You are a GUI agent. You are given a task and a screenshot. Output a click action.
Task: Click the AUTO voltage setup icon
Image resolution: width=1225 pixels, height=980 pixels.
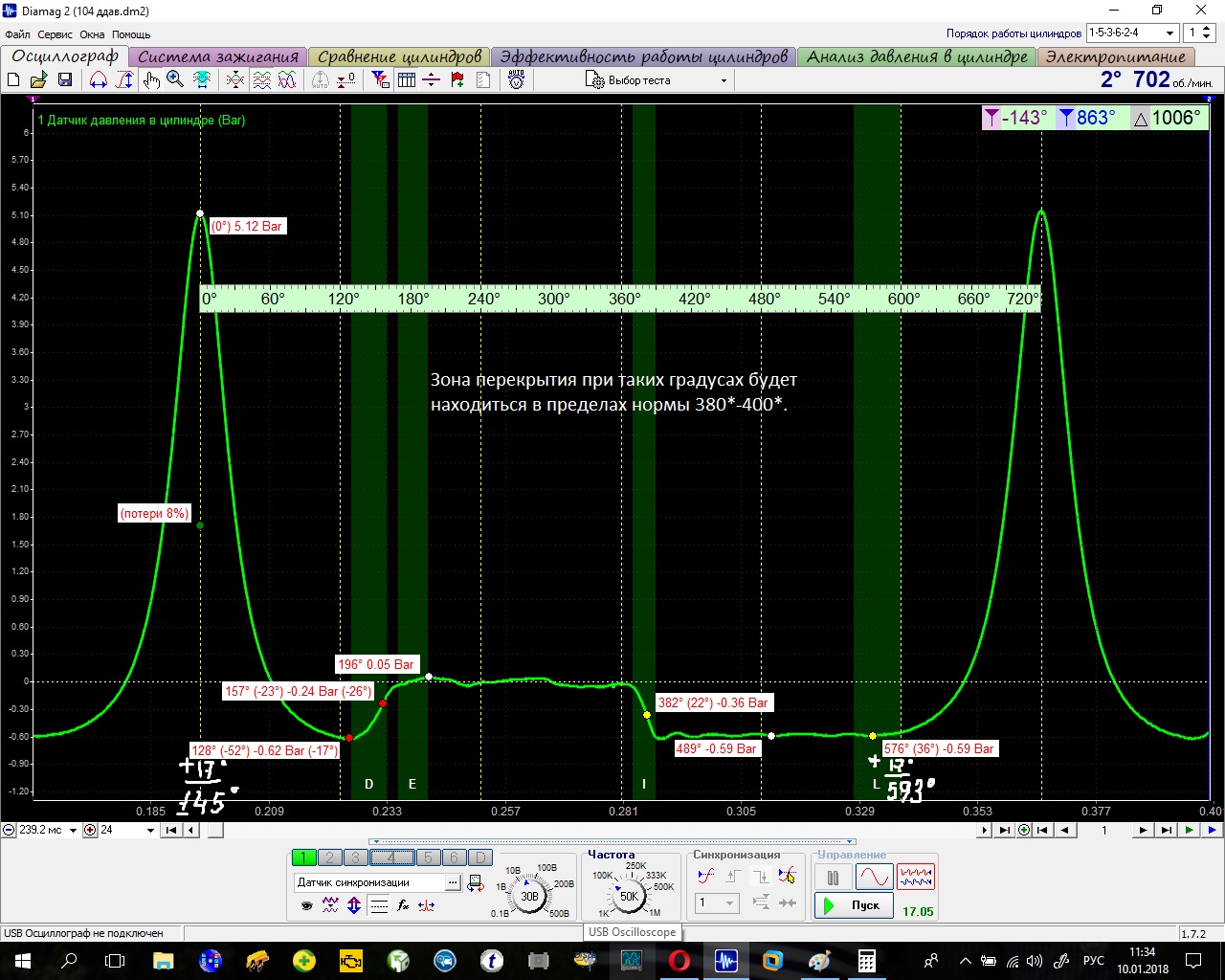click(517, 80)
